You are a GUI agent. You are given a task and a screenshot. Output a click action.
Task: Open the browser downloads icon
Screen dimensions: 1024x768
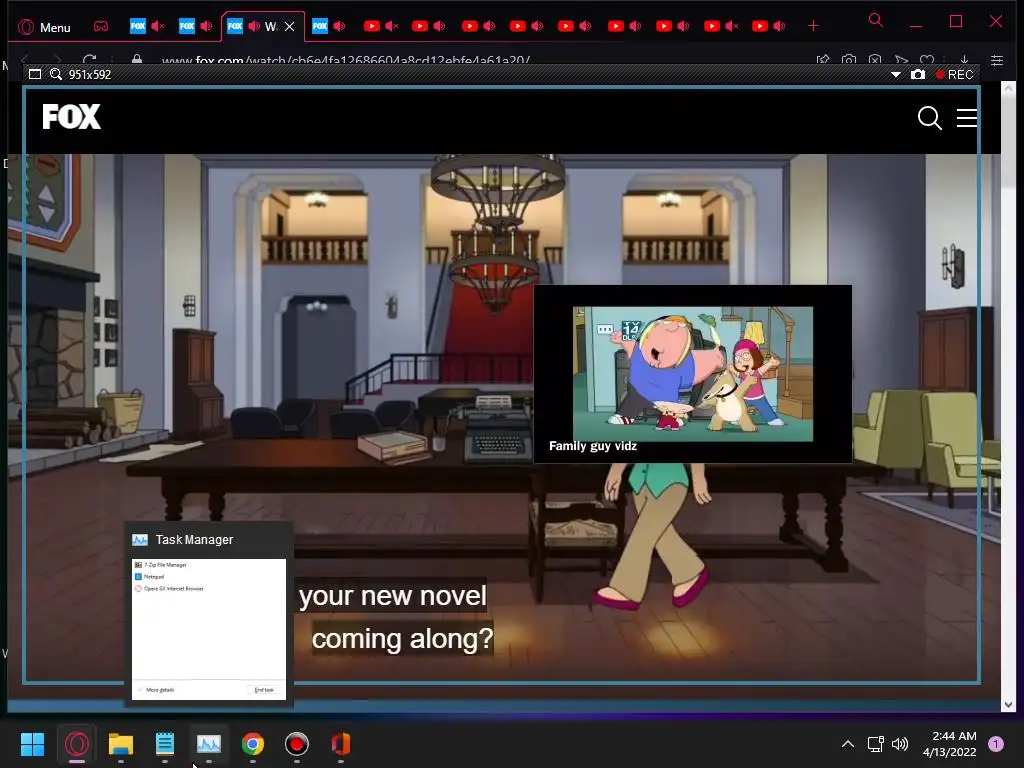click(964, 59)
